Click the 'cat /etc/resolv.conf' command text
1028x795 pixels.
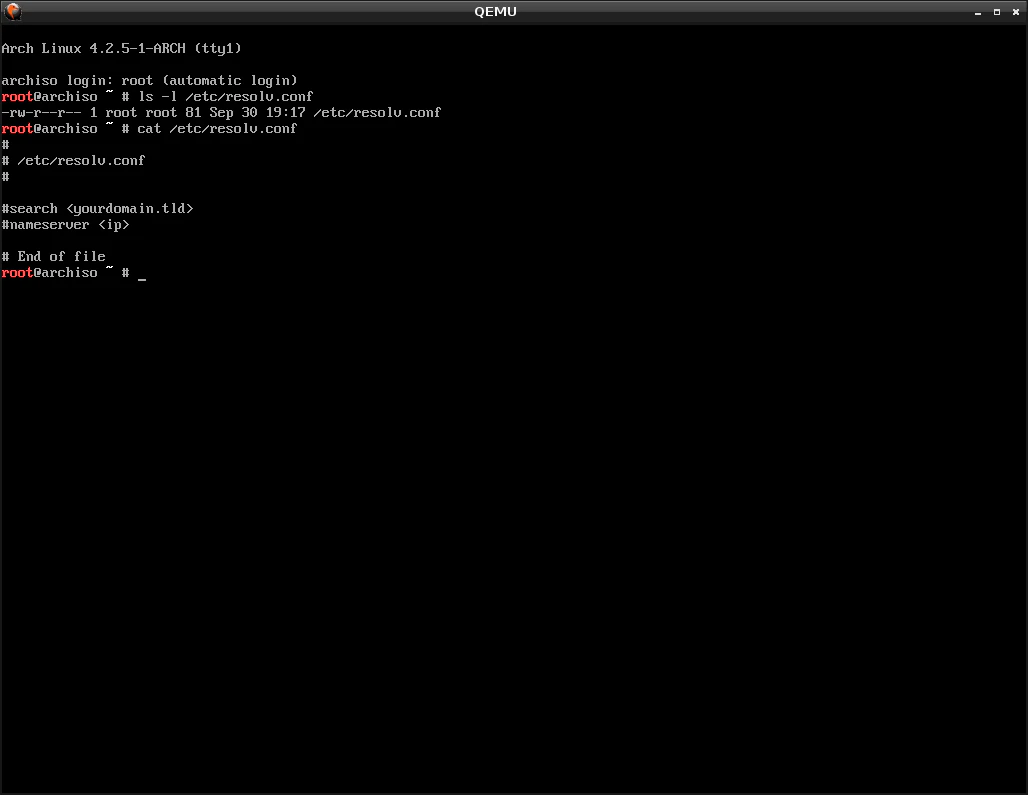(217, 128)
